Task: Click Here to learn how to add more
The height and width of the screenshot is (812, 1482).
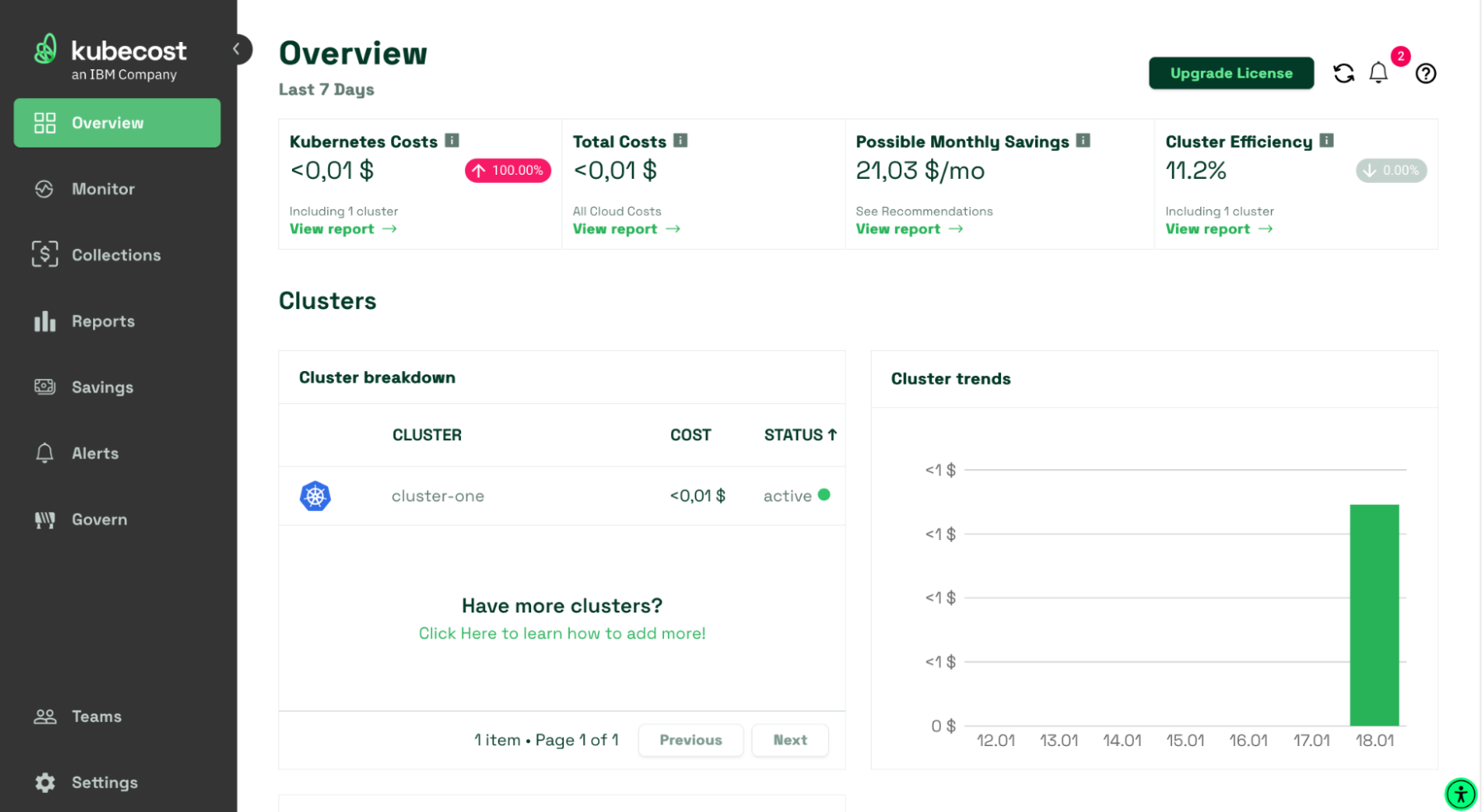Action: pyautogui.click(x=562, y=633)
